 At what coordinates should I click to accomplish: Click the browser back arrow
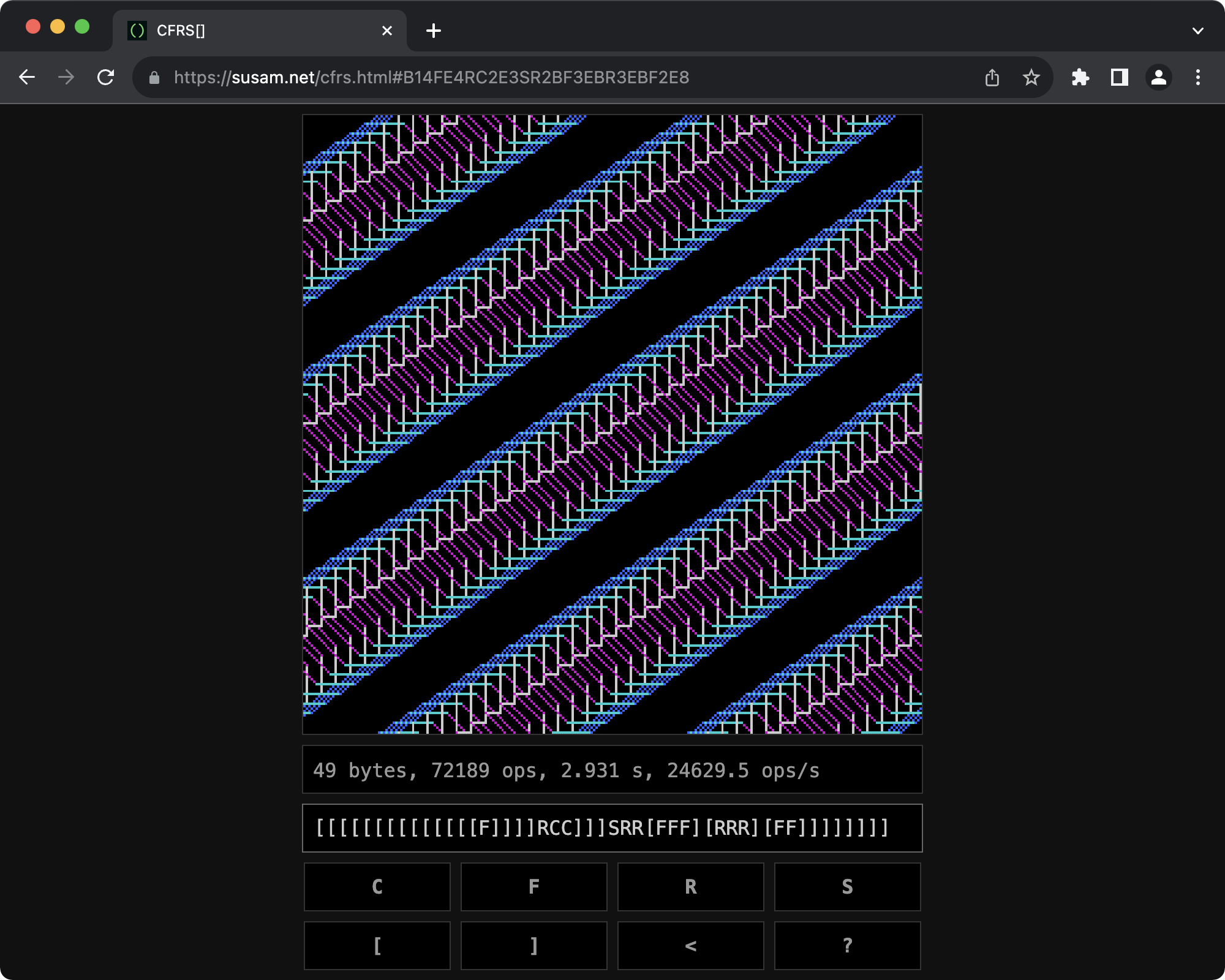tap(27, 77)
